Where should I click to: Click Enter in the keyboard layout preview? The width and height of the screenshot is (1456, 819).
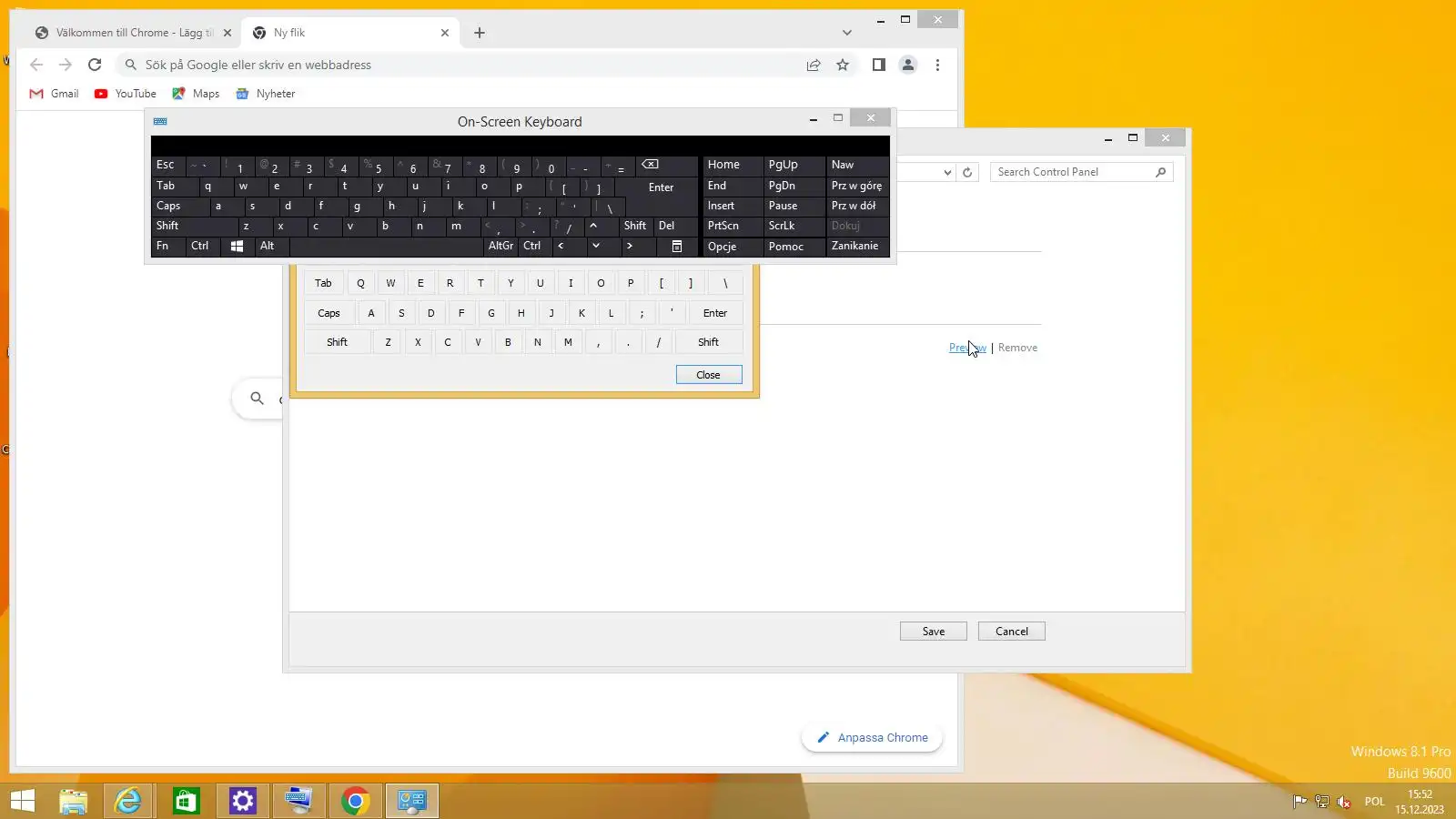[715, 313]
